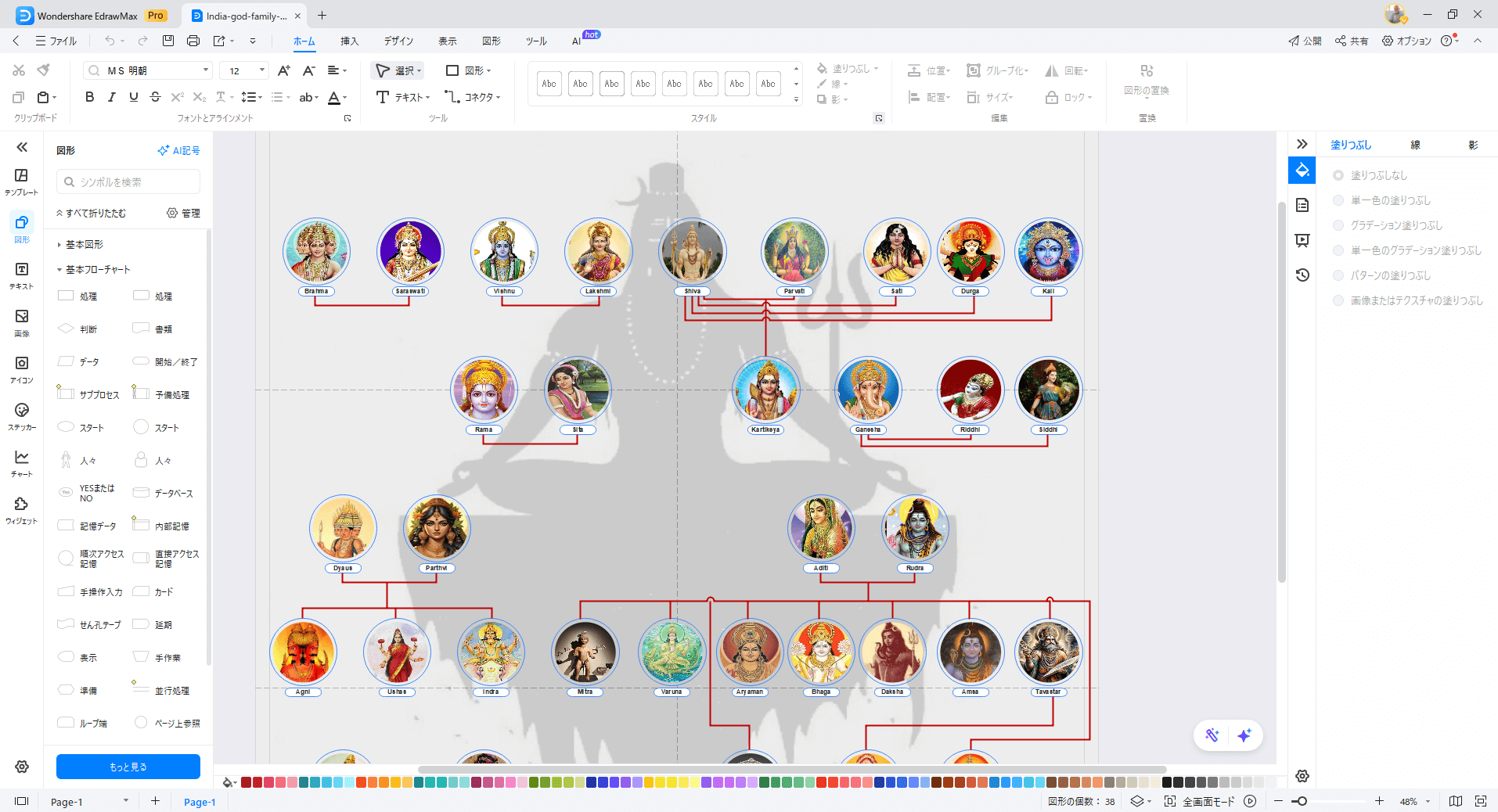Switch to the 挿入 ribbon tab
The width and height of the screenshot is (1498, 812).
pos(349,41)
